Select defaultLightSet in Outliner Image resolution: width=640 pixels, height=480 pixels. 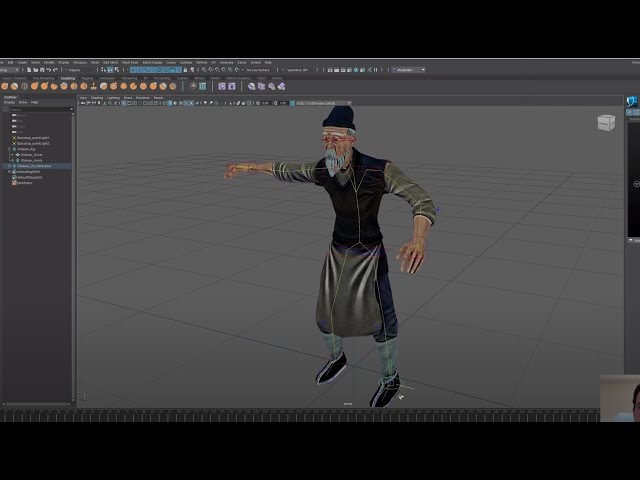pos(29,172)
